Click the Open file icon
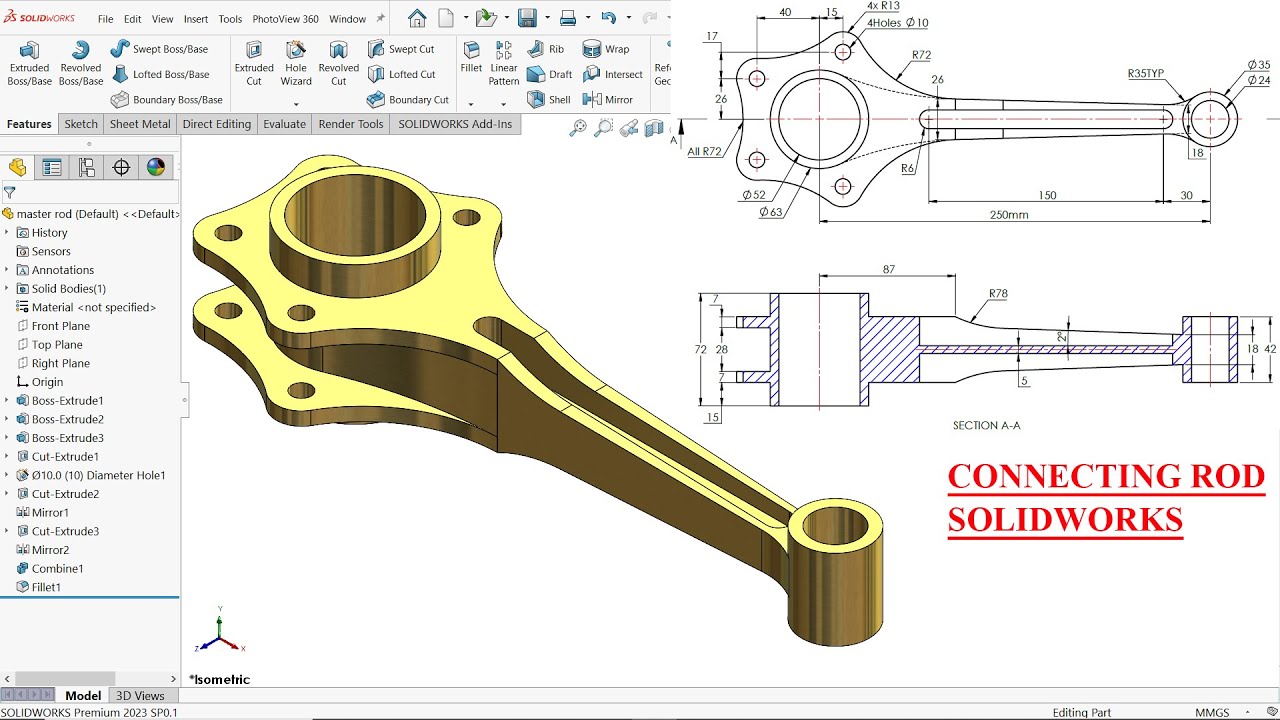Screen dimensions: 1280x720 coord(486,18)
